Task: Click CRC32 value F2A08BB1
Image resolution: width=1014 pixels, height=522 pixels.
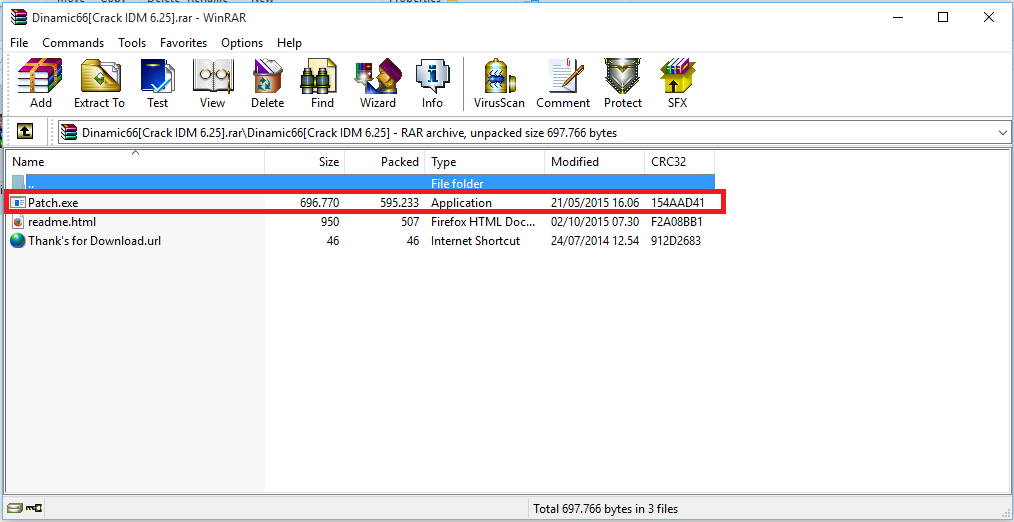Action: [x=676, y=222]
